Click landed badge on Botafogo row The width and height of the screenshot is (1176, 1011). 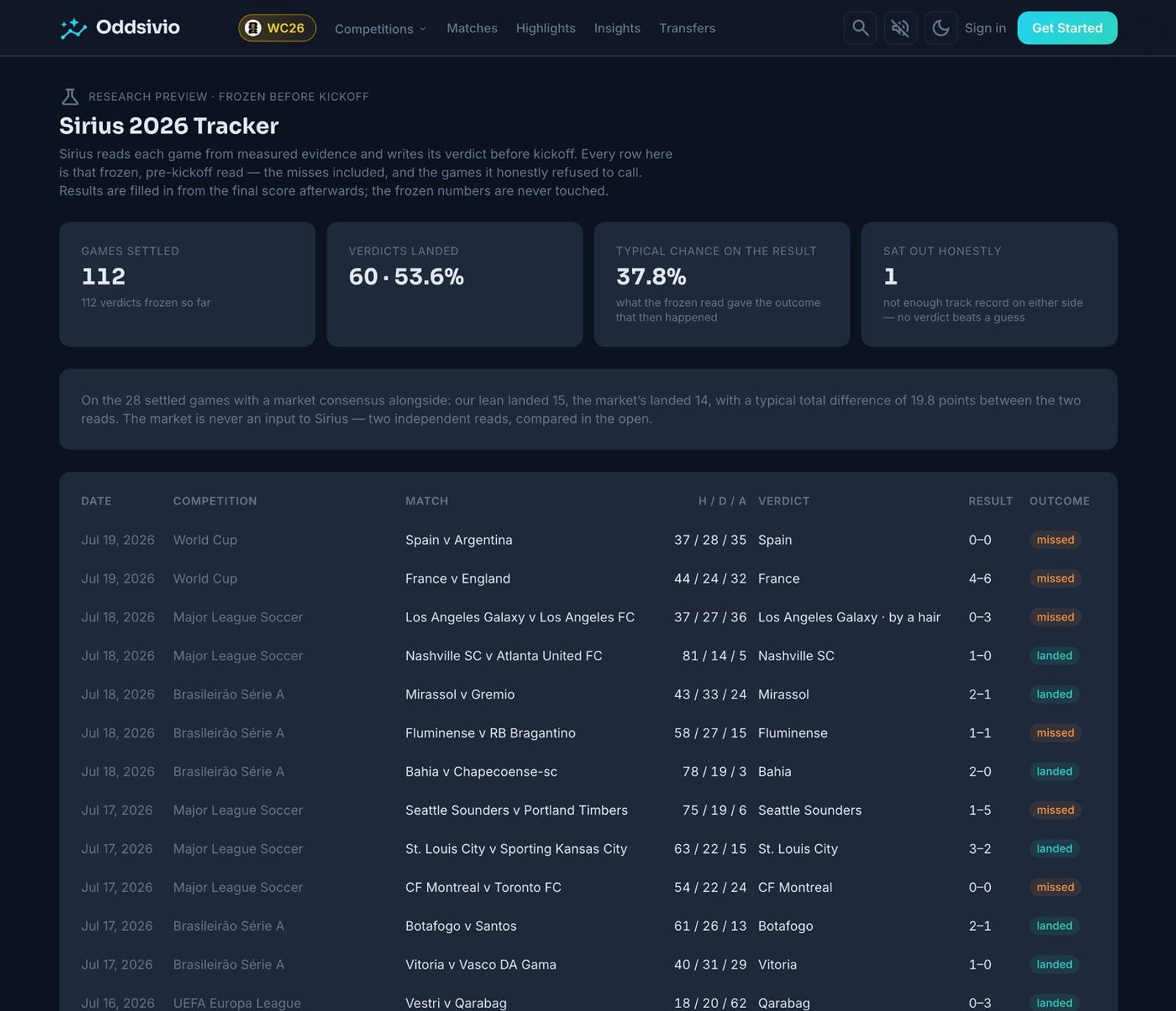click(x=1054, y=926)
